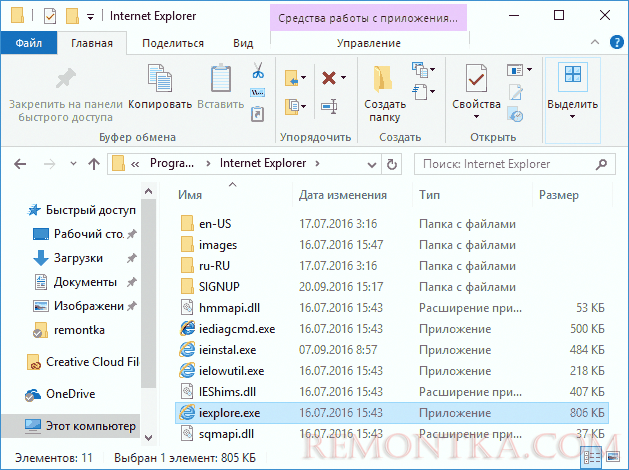This screenshot has width=629, height=470.
Task: Click the Cut scissors icon
Action: coord(258,70)
